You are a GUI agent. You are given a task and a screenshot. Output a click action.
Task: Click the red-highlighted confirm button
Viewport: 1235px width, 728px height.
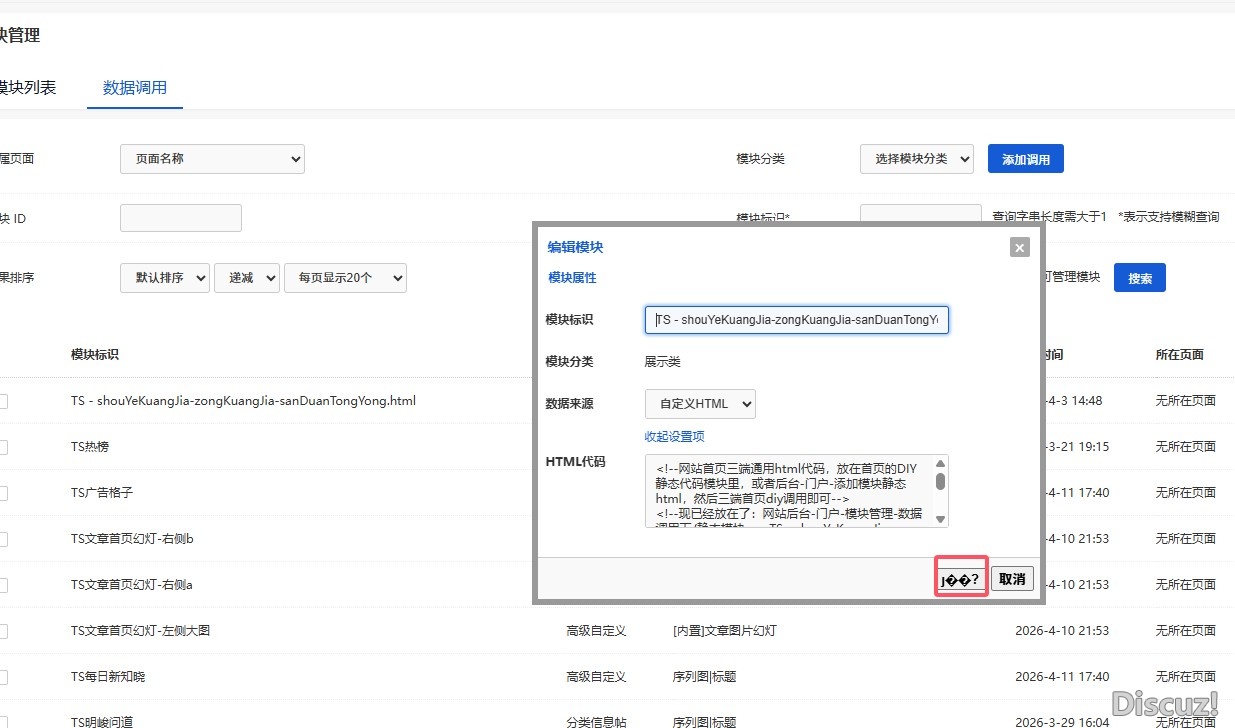click(x=960, y=578)
